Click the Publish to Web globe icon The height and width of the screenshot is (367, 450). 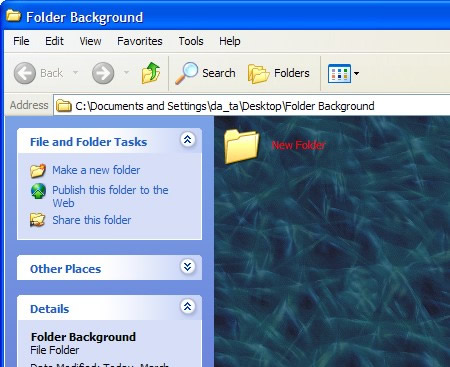point(38,191)
